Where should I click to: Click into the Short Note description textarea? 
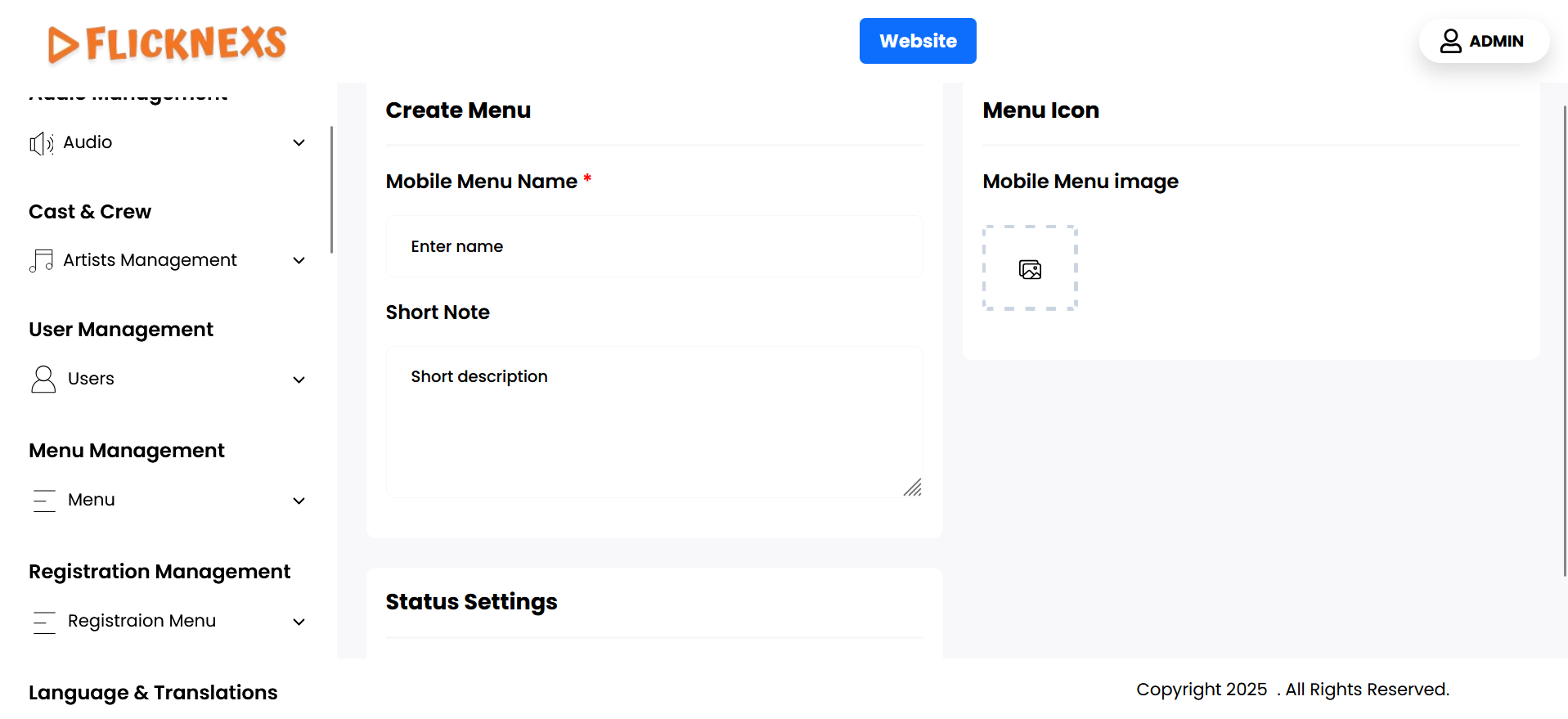pyautogui.click(x=654, y=421)
